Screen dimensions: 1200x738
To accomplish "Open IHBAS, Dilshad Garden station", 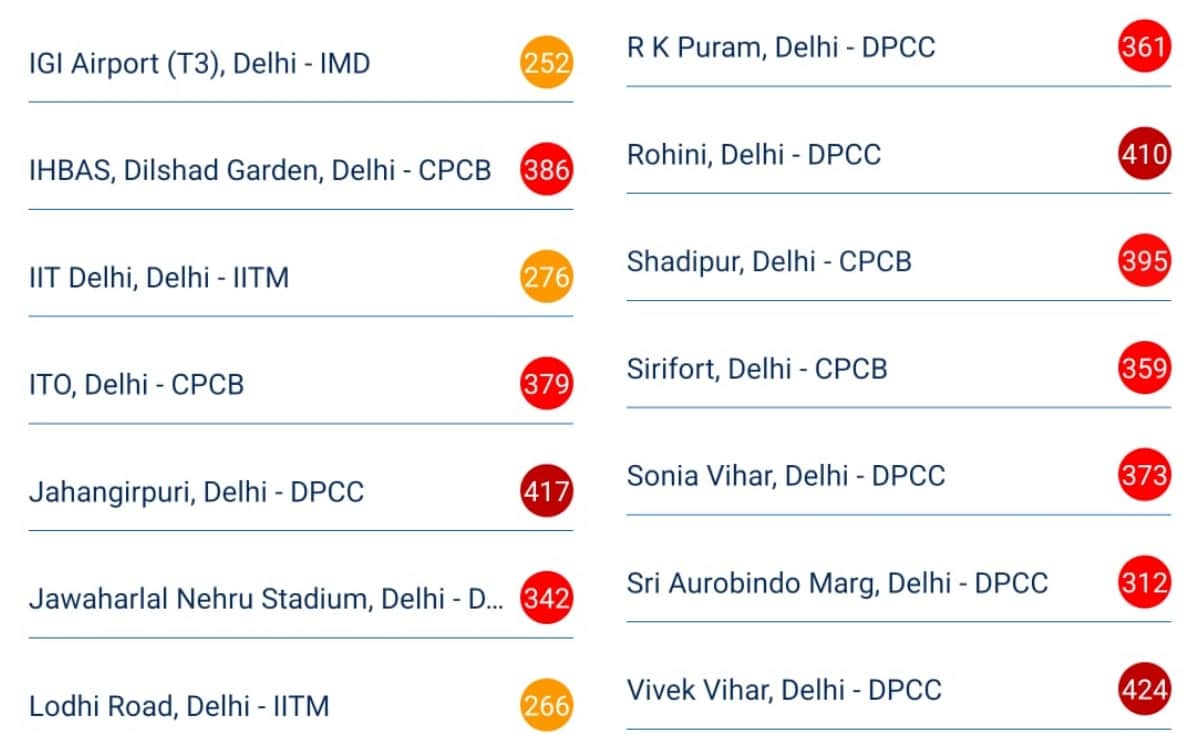I will (x=260, y=171).
